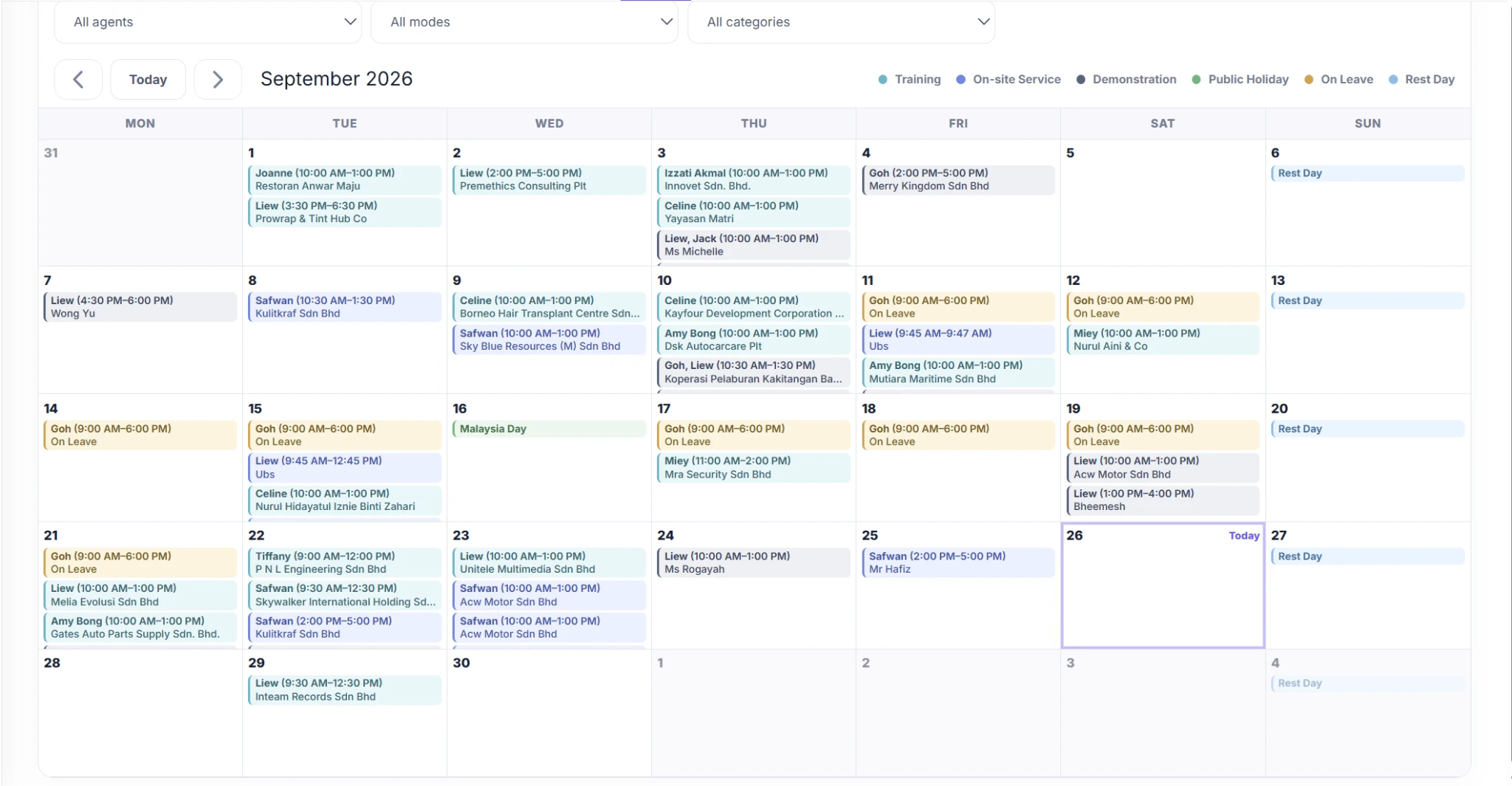
Task: Open Safwan's Kulitkraf event on September 22
Action: (345, 628)
